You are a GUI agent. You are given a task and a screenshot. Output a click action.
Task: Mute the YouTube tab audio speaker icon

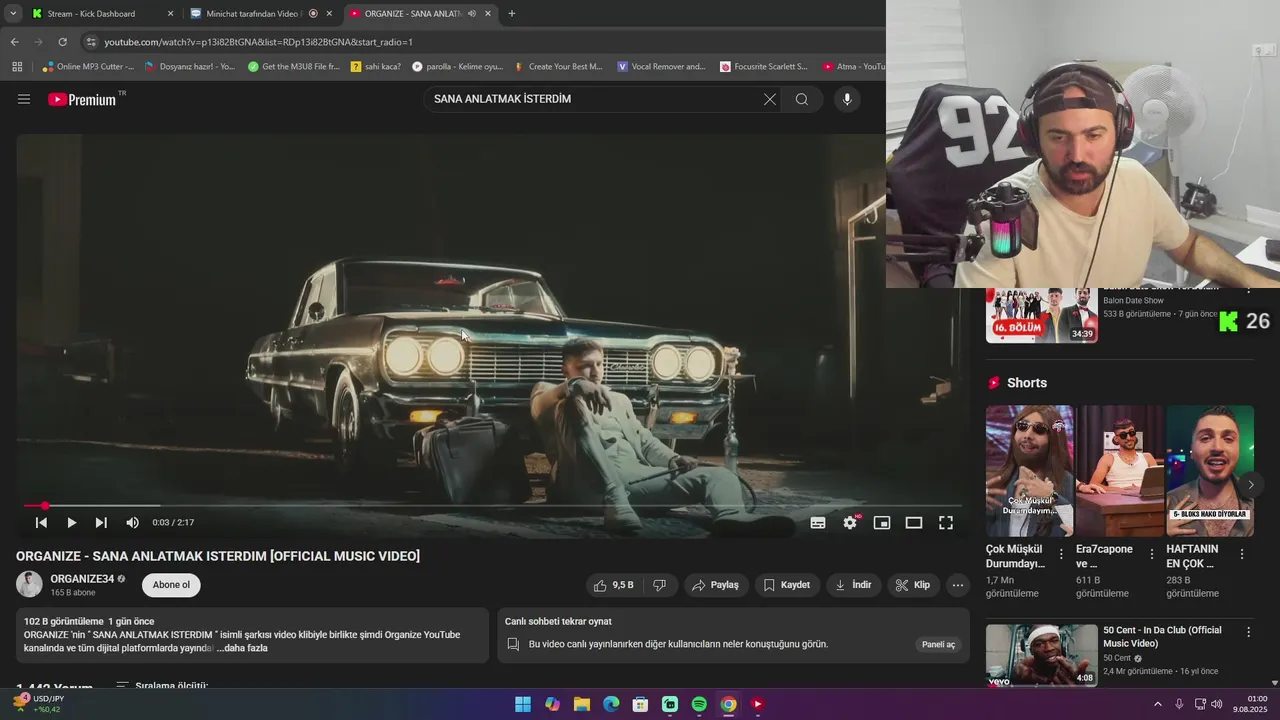click(471, 14)
